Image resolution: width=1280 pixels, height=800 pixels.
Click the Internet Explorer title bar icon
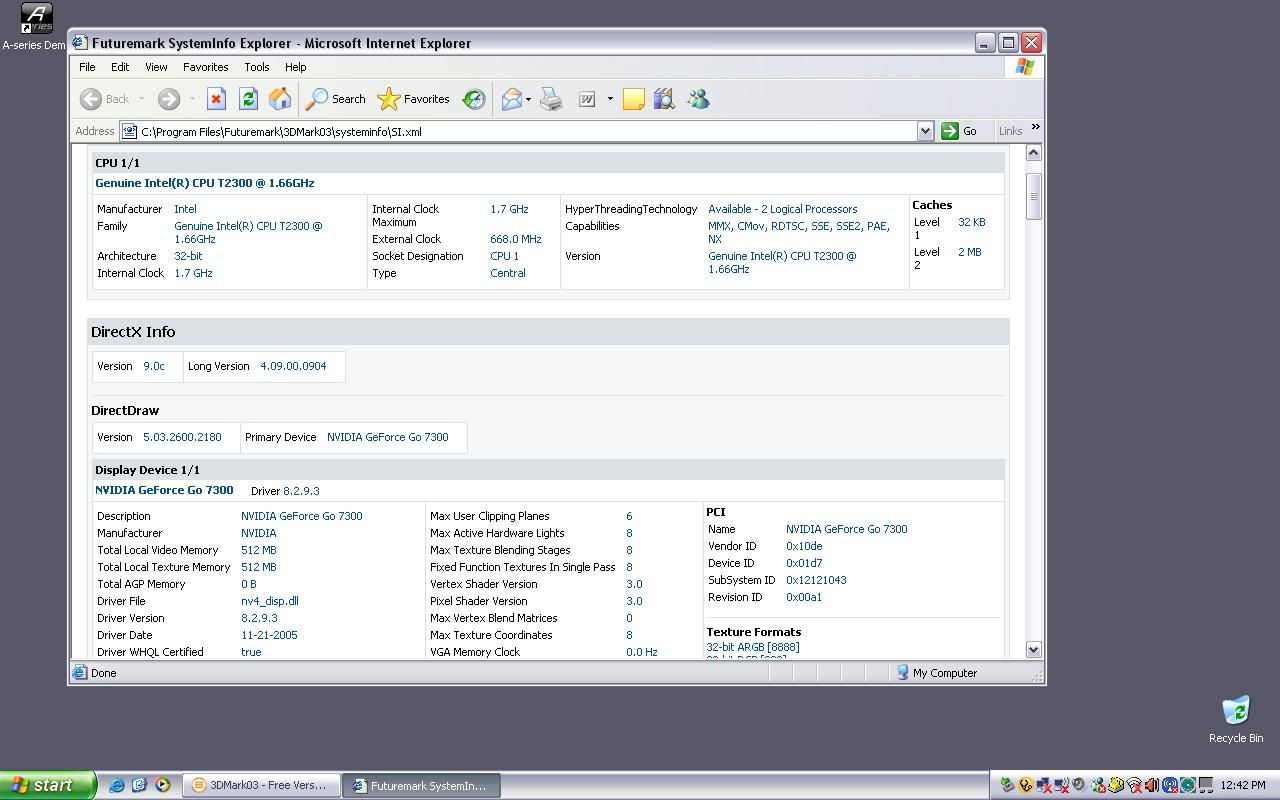click(80, 43)
